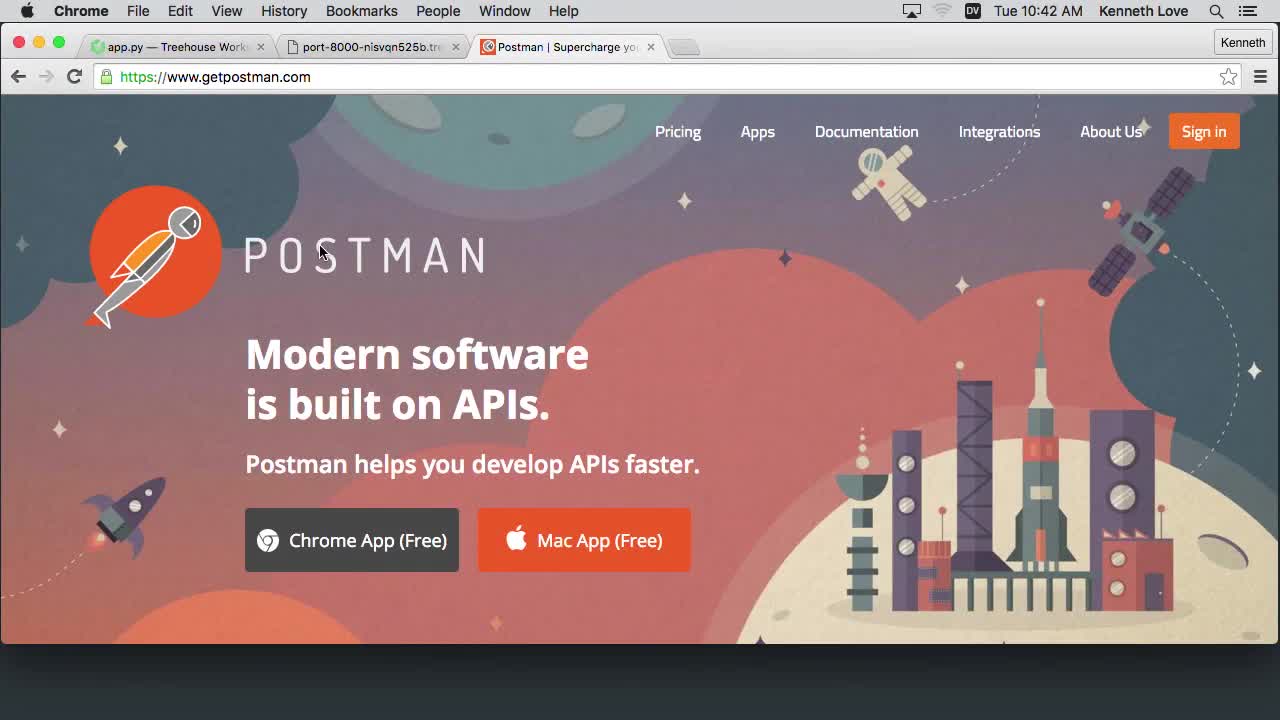Close the app.py Treehouse tab
1280x720 pixels.
pos(261,47)
